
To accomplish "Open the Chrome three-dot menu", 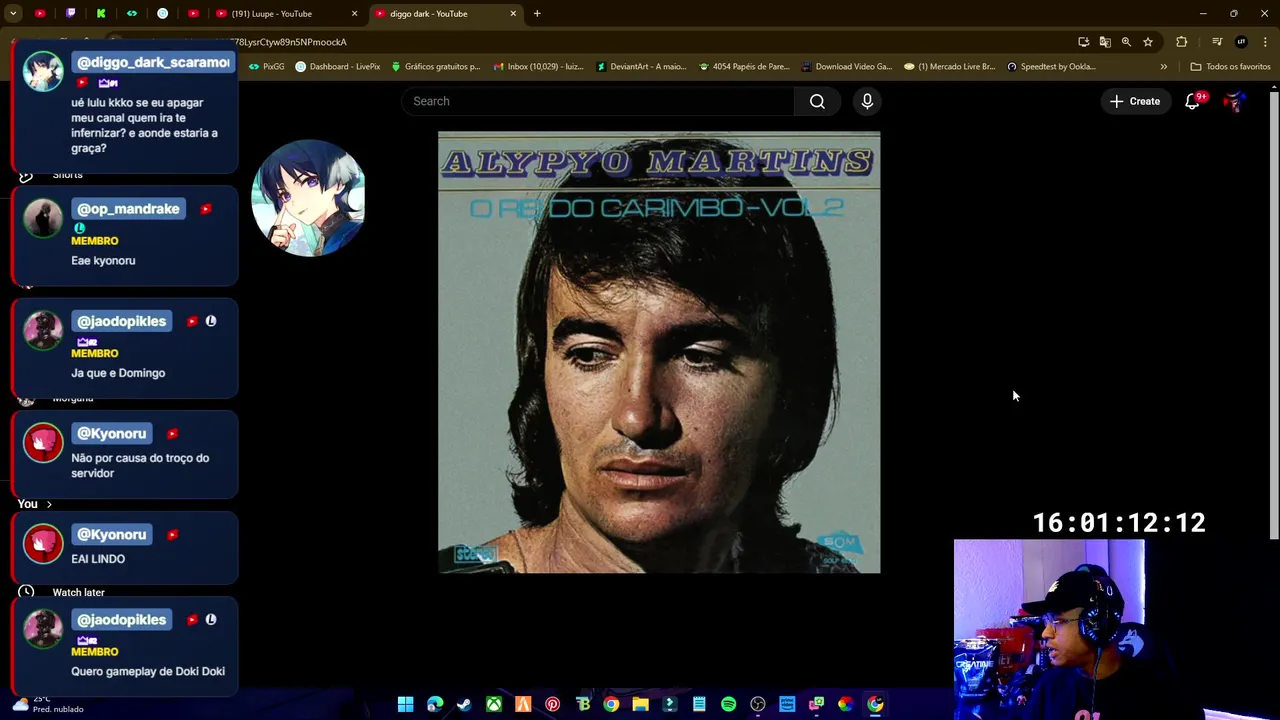I will pyautogui.click(x=1264, y=42).
